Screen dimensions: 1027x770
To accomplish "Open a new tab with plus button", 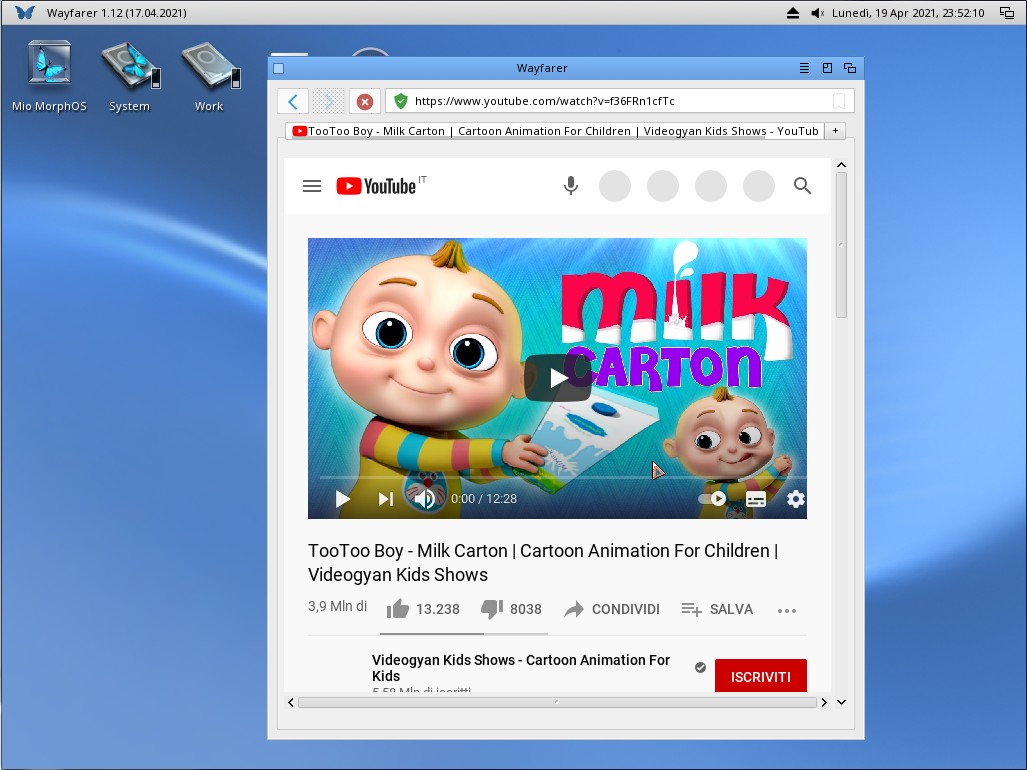I will [836, 131].
